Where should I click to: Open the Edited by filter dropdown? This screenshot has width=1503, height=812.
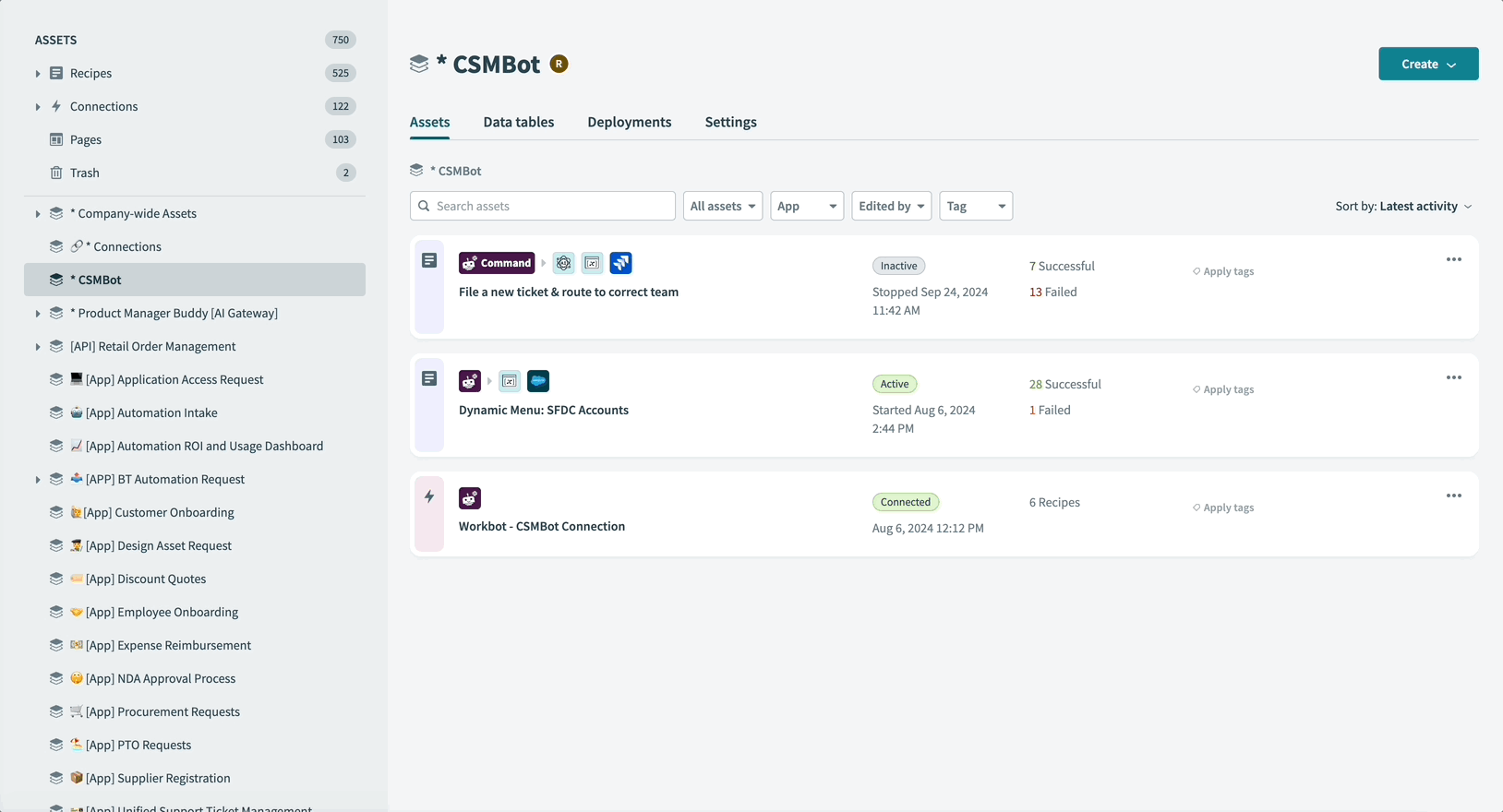tap(891, 206)
